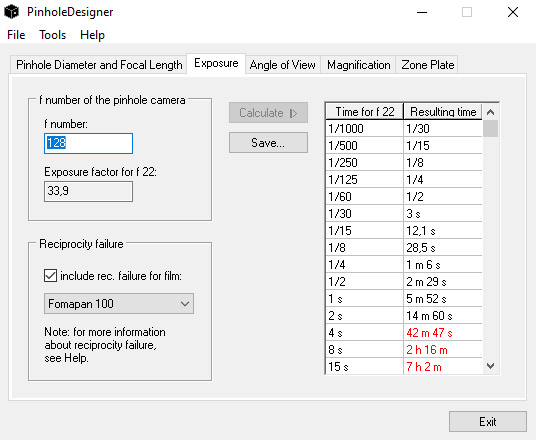536x440 pixels.
Task: Switch to the Magnification tab
Action: [358, 65]
